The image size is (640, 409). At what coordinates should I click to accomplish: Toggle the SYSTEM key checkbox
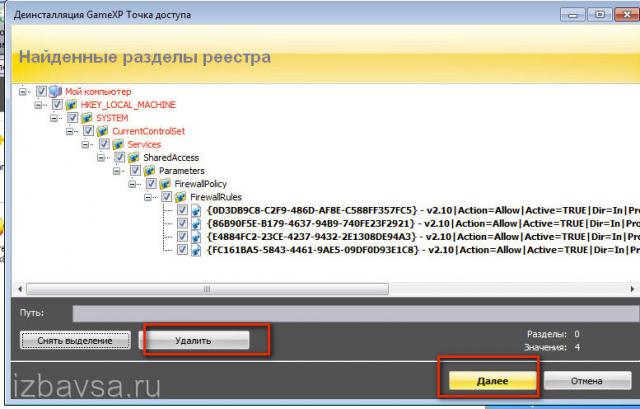coord(73,118)
